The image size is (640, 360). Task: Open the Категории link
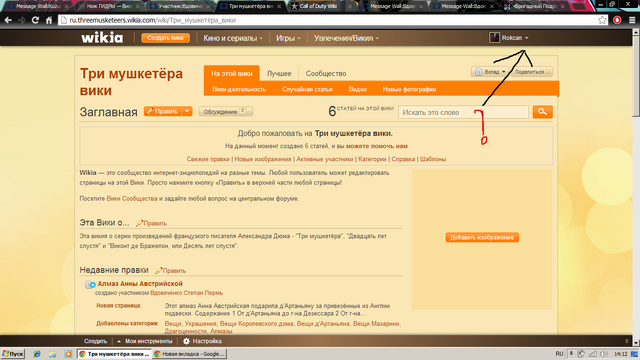pos(372,159)
